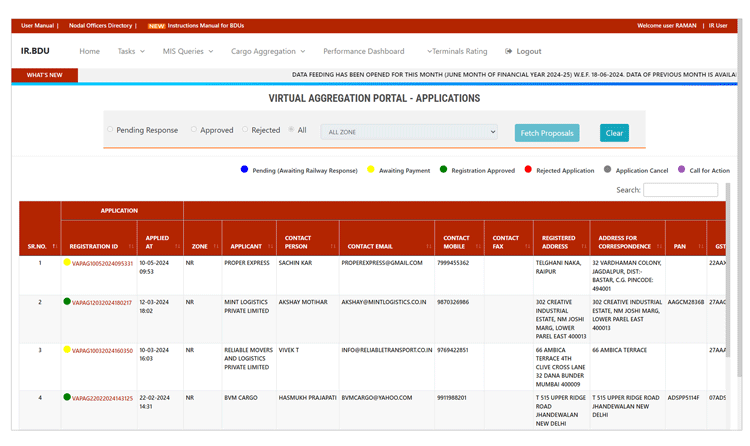Screen dimensions: 750x446
Task: Open registration VAPAG10032024160350 link
Action: (102, 351)
